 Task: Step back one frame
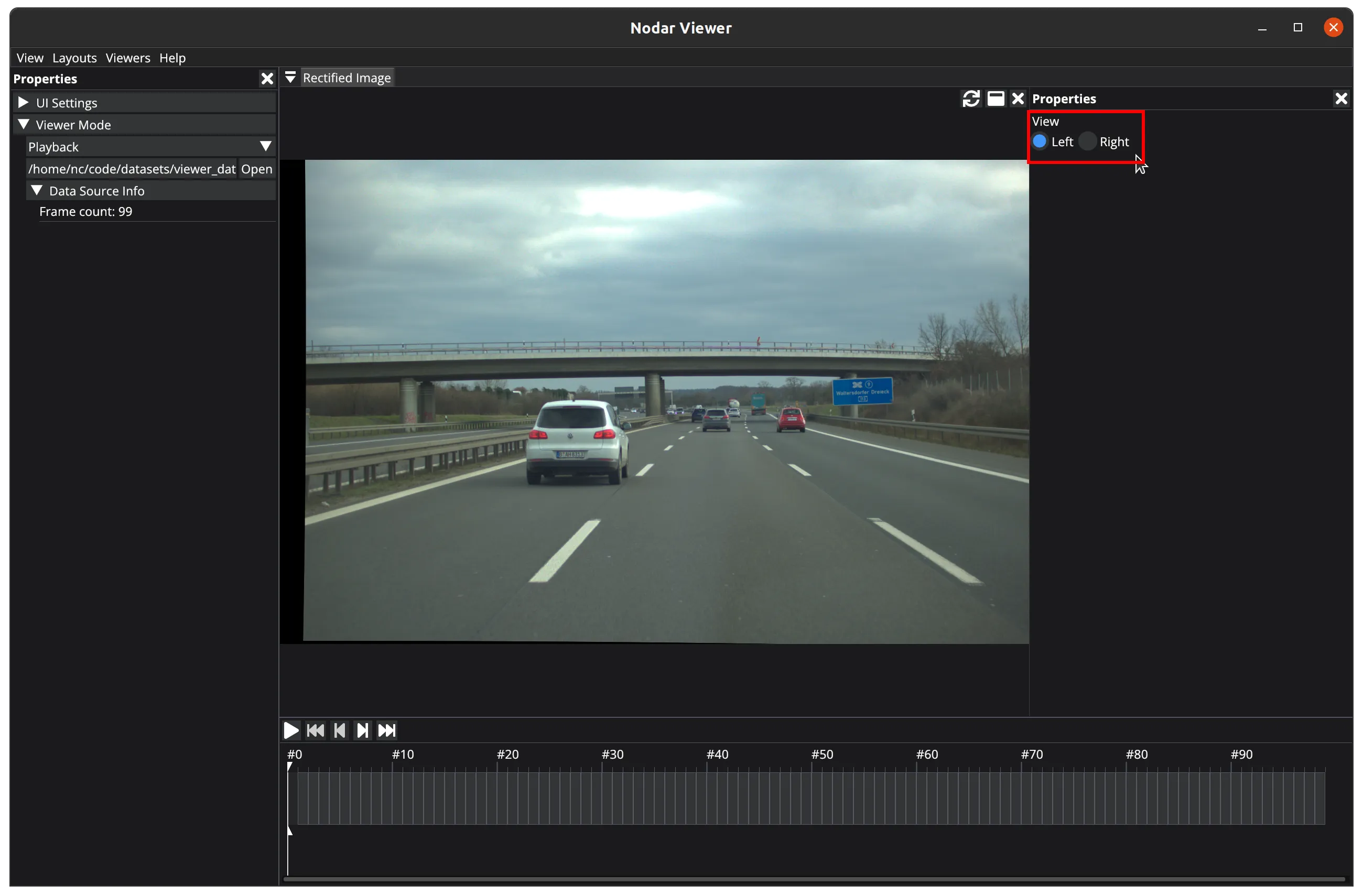(x=339, y=730)
